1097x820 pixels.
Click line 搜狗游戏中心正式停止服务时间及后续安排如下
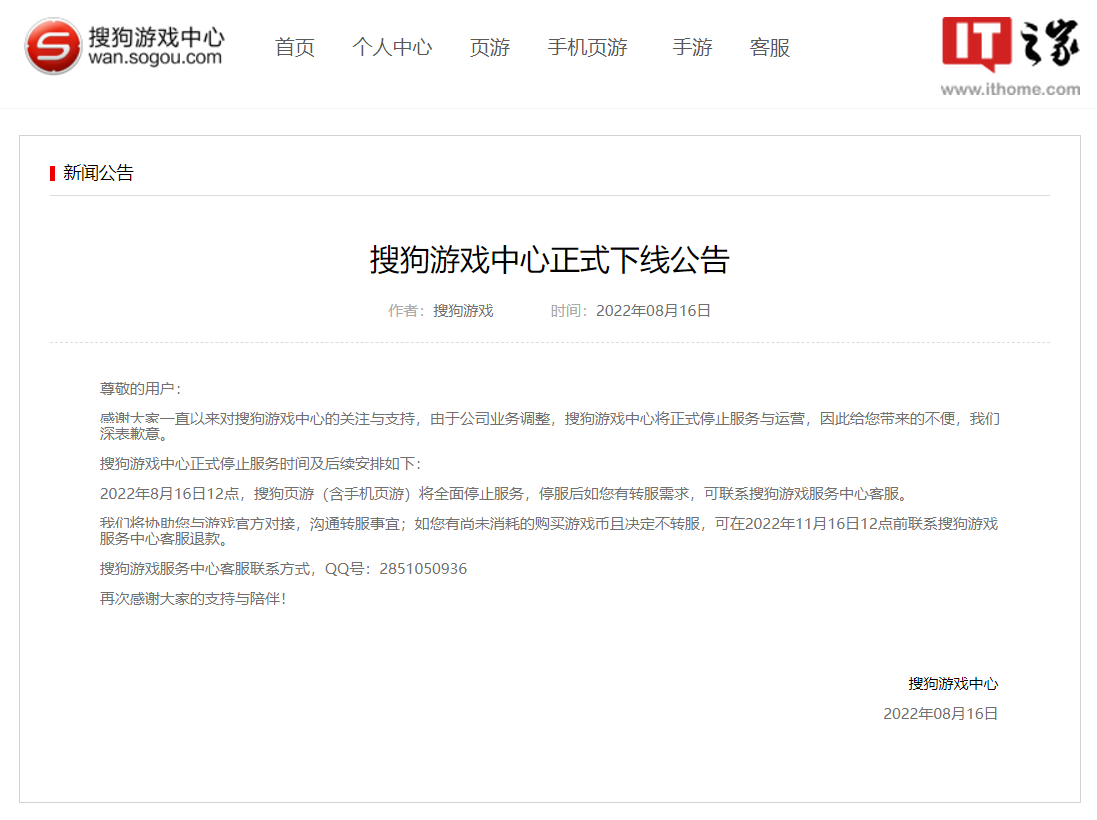pos(260,464)
